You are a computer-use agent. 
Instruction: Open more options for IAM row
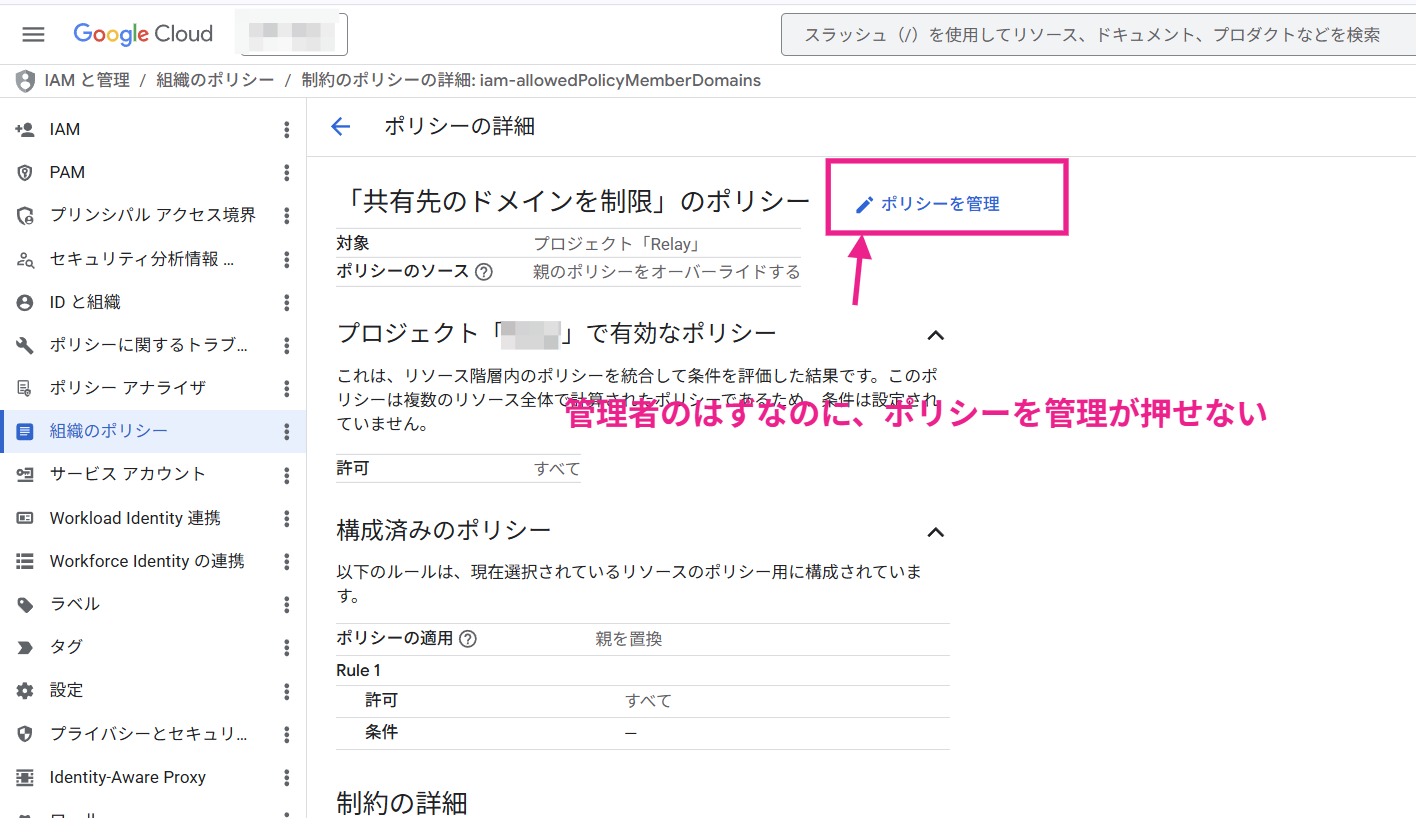(x=287, y=129)
